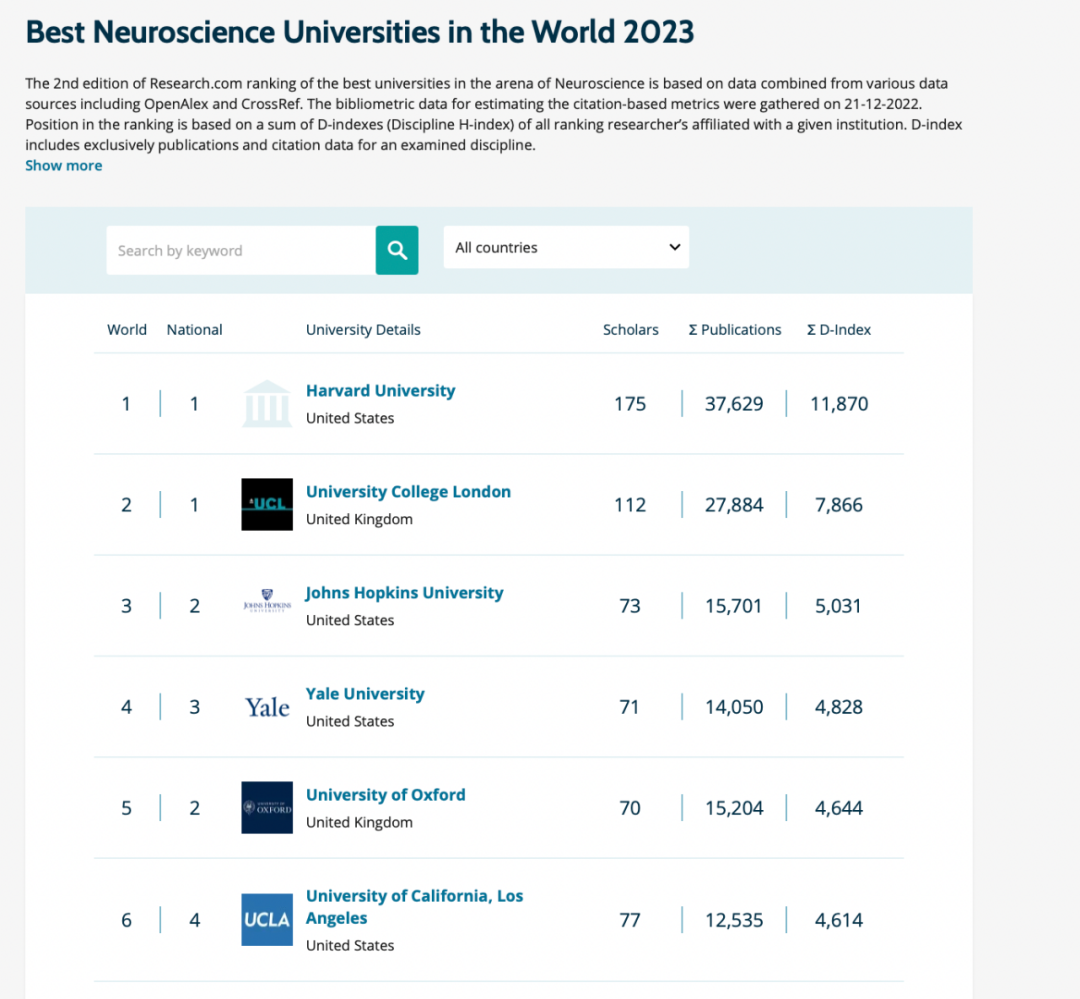Click Yale's publications value 14,050

coord(734,707)
